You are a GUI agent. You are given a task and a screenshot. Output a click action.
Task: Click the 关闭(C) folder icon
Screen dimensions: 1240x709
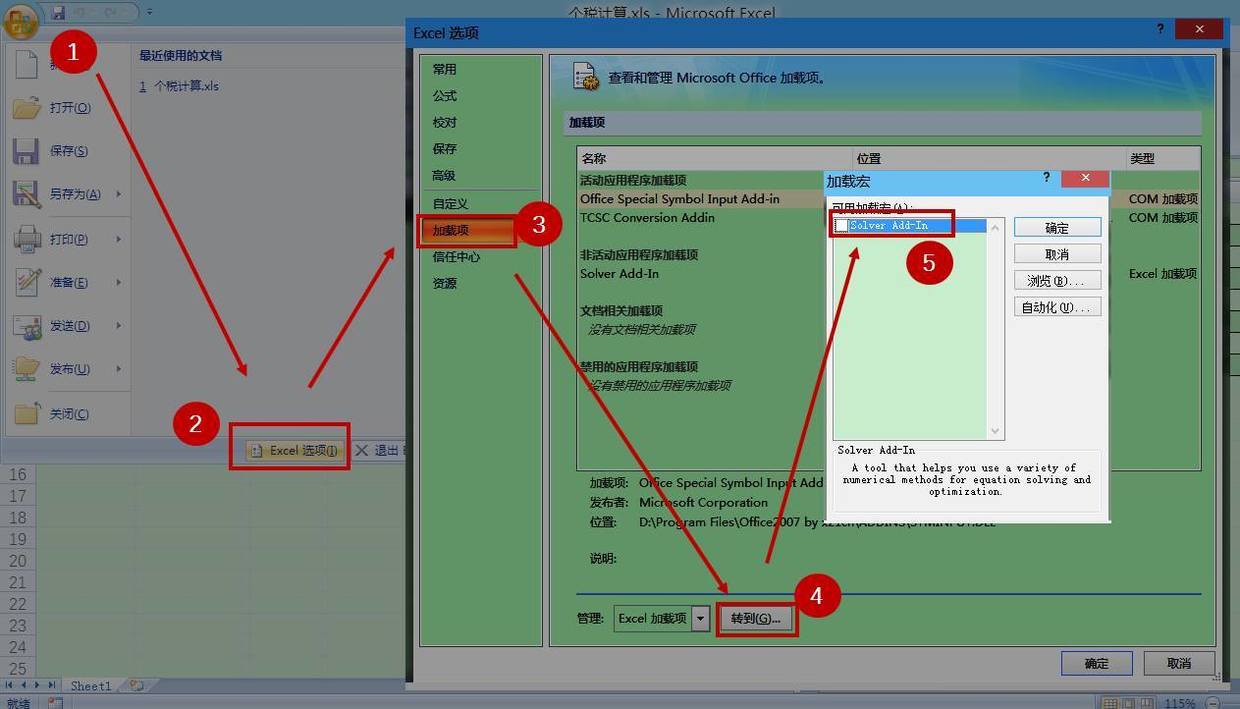(x=26, y=414)
